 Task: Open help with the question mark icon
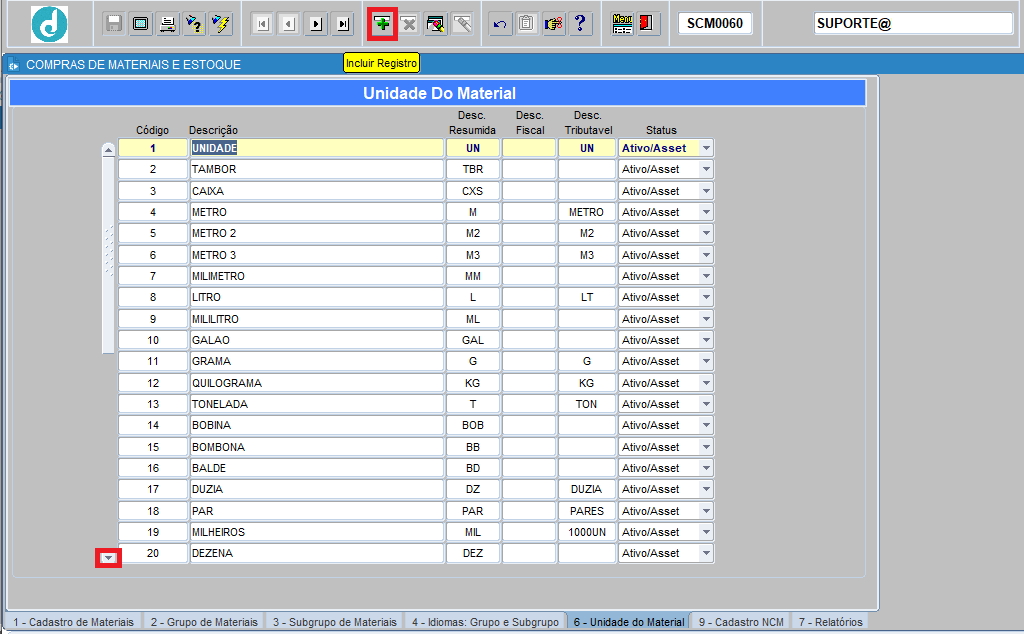(580, 24)
